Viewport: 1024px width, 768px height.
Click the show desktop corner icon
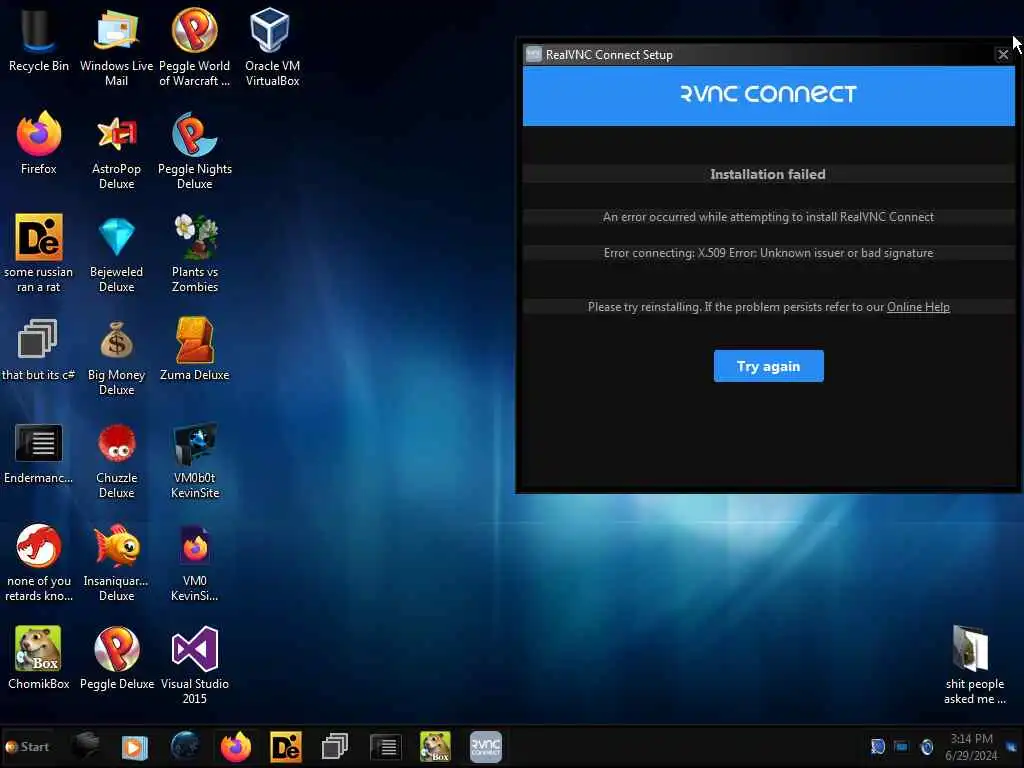(1012, 746)
